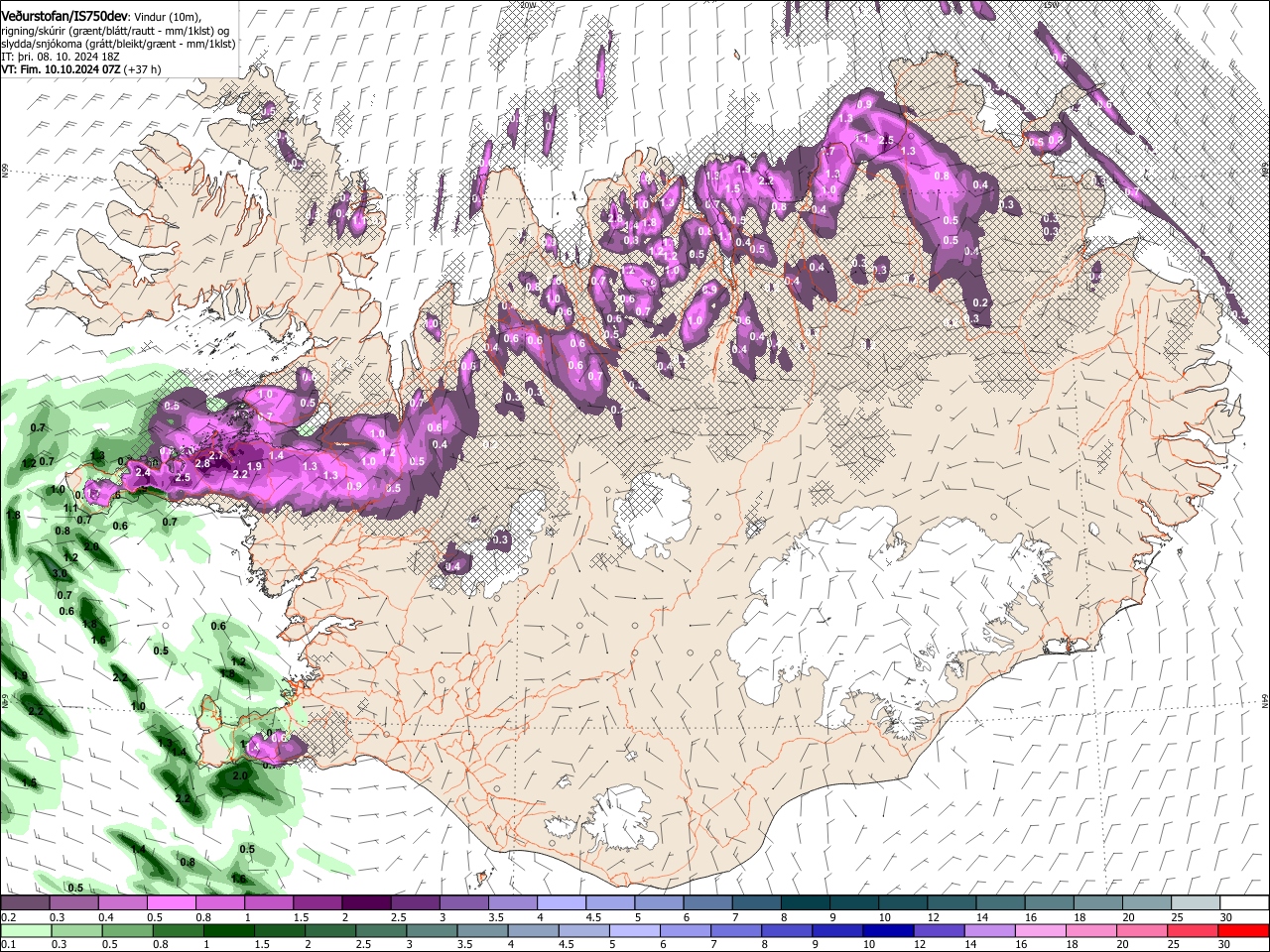
Task: Pick the 2.5–3 swatch in upper legend row
Action: pyautogui.click(x=415, y=903)
